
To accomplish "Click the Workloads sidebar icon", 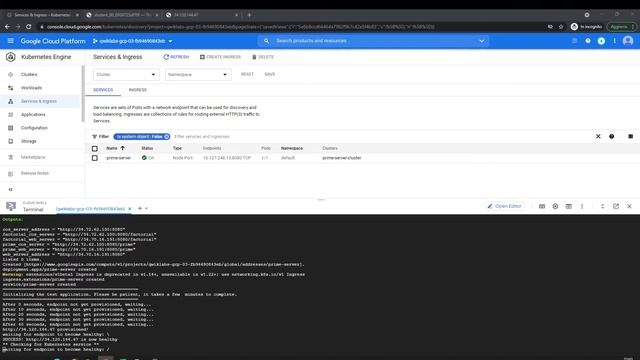I will click(11, 88).
